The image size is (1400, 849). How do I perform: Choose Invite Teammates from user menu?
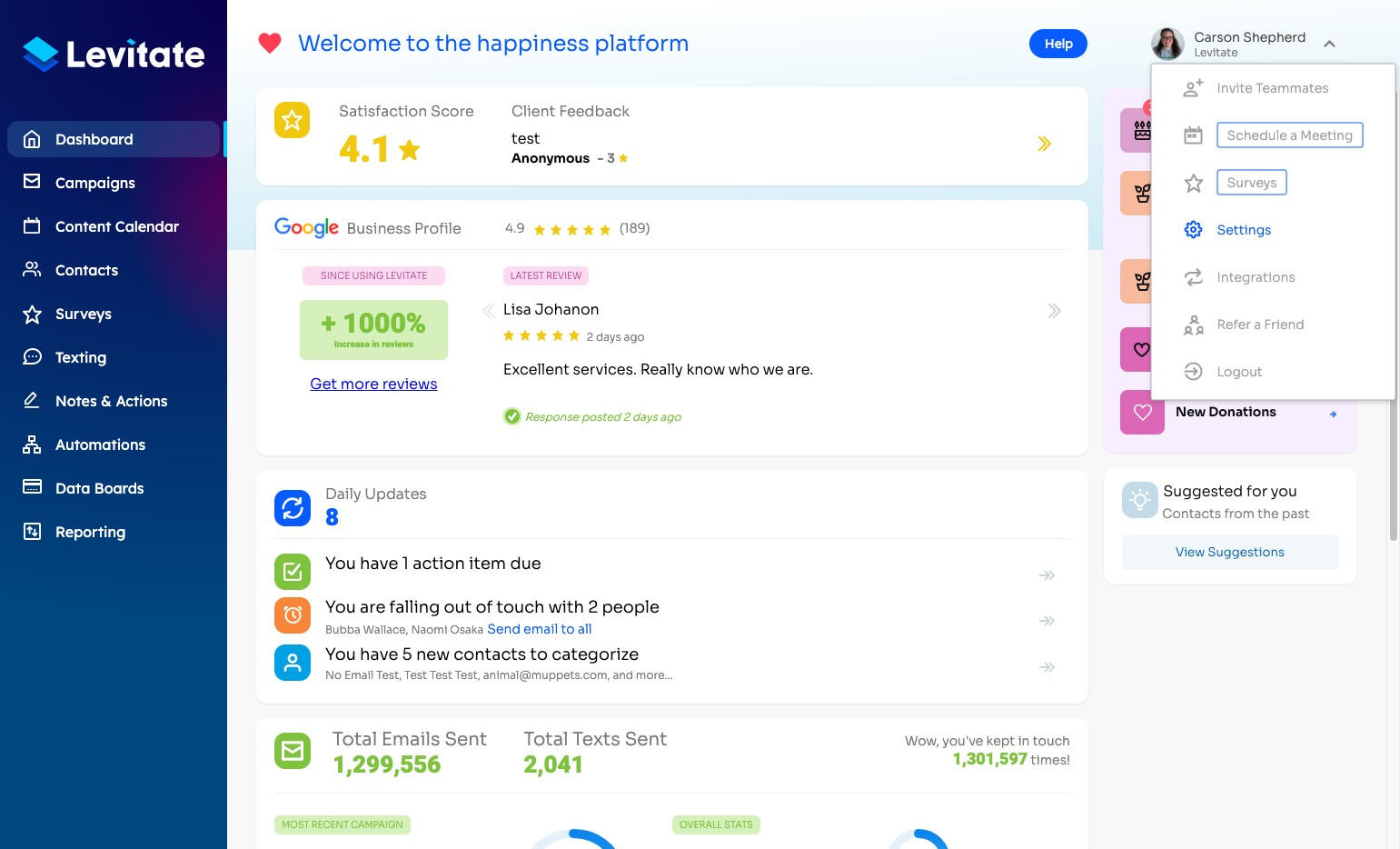[1273, 88]
